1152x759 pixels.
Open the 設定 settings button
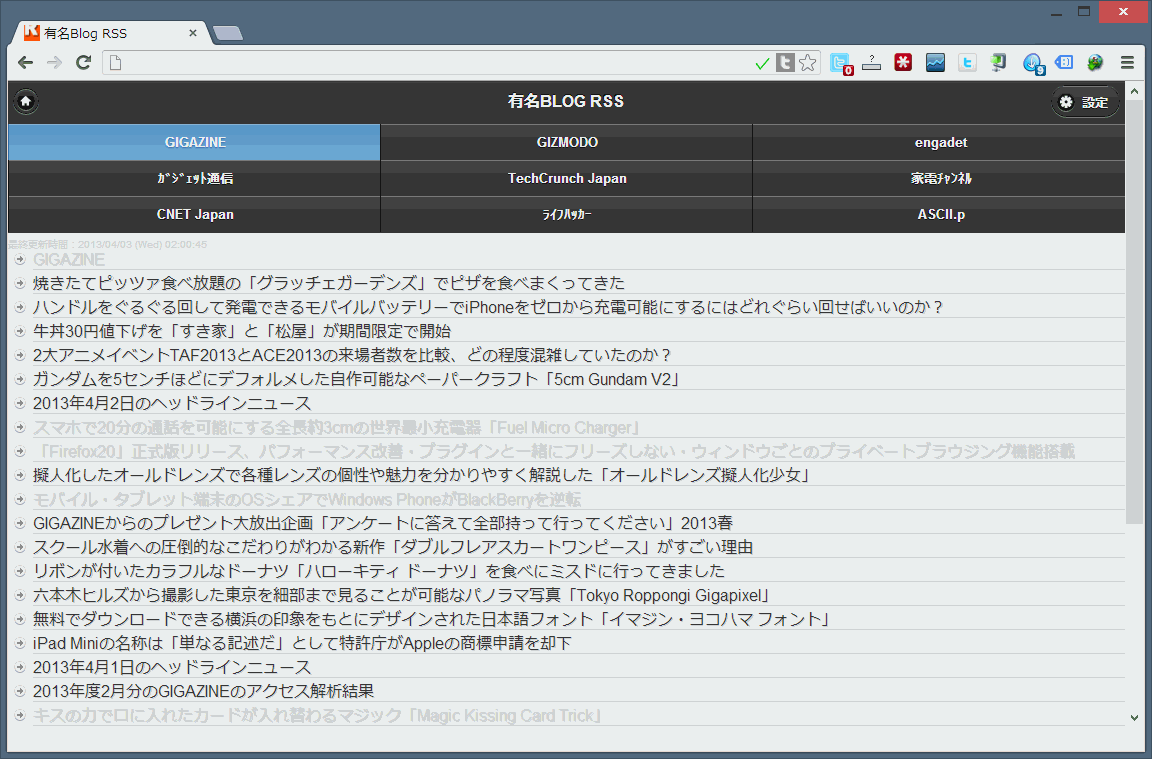click(x=1085, y=102)
